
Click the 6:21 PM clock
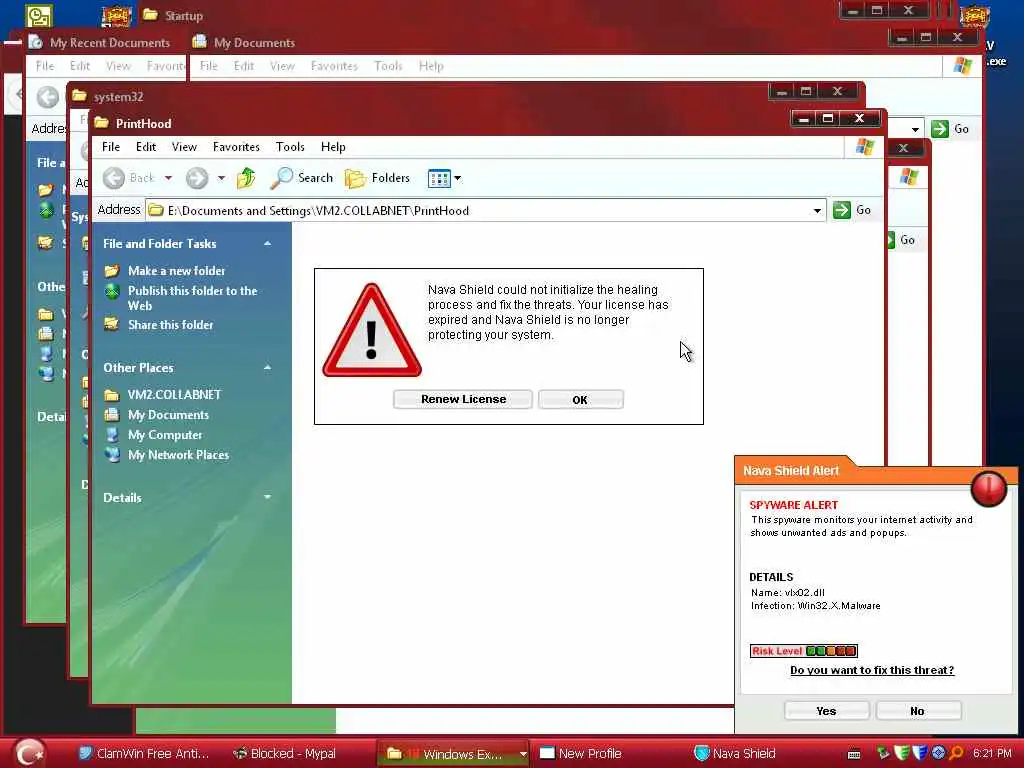tap(992, 753)
